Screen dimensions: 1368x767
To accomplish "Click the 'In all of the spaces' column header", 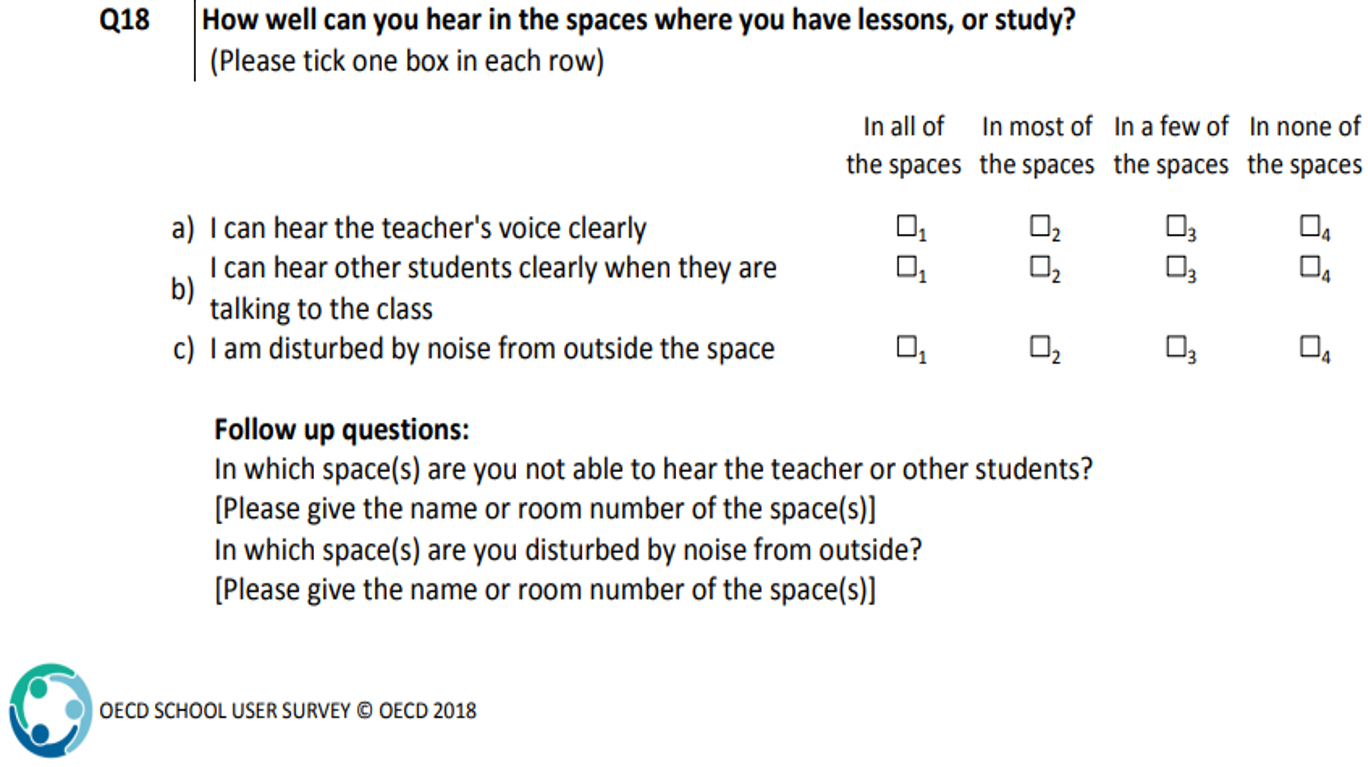I will (x=903, y=145).
